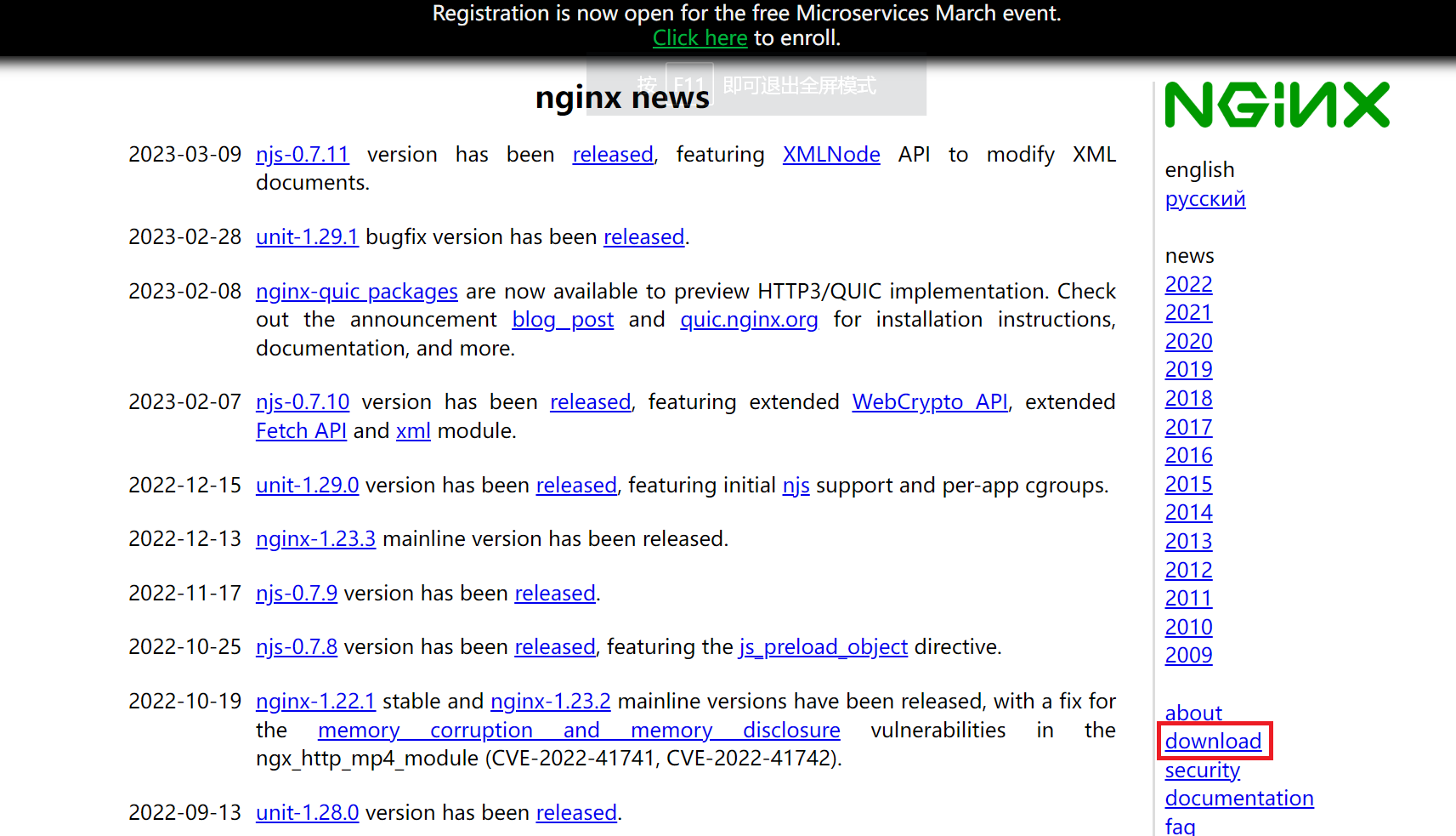Open the blog post link

click(x=563, y=320)
